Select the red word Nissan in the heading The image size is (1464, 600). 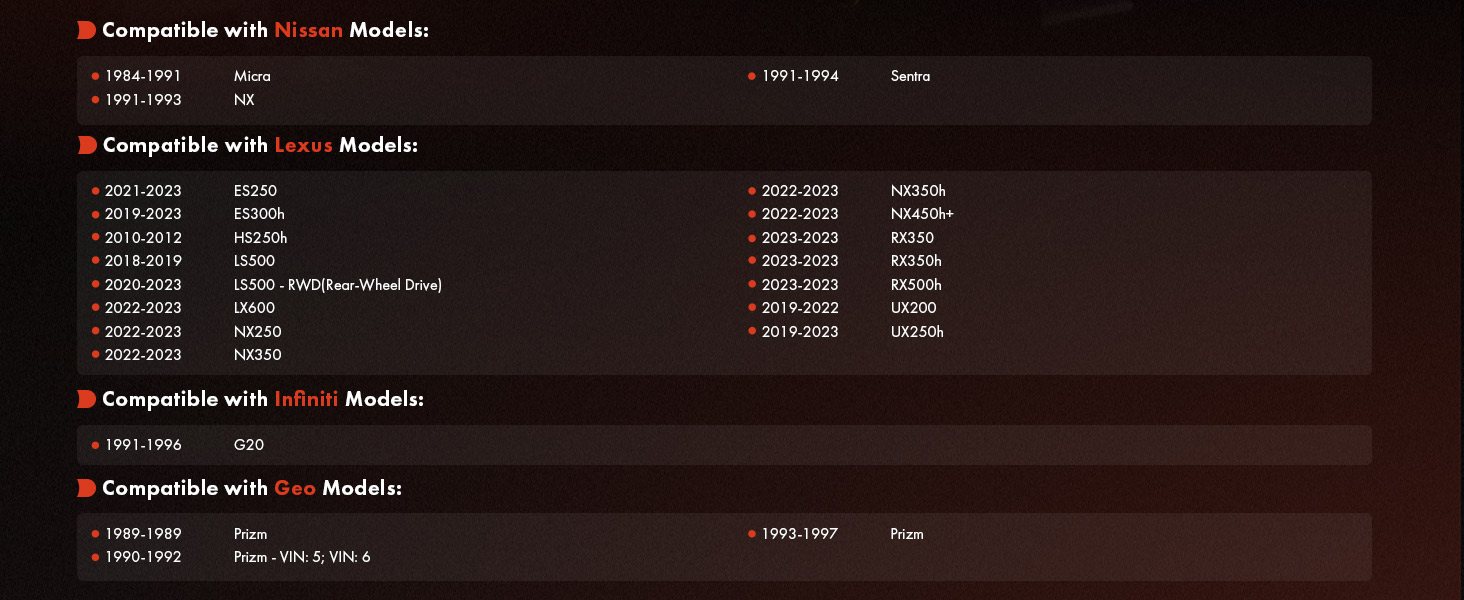click(308, 30)
